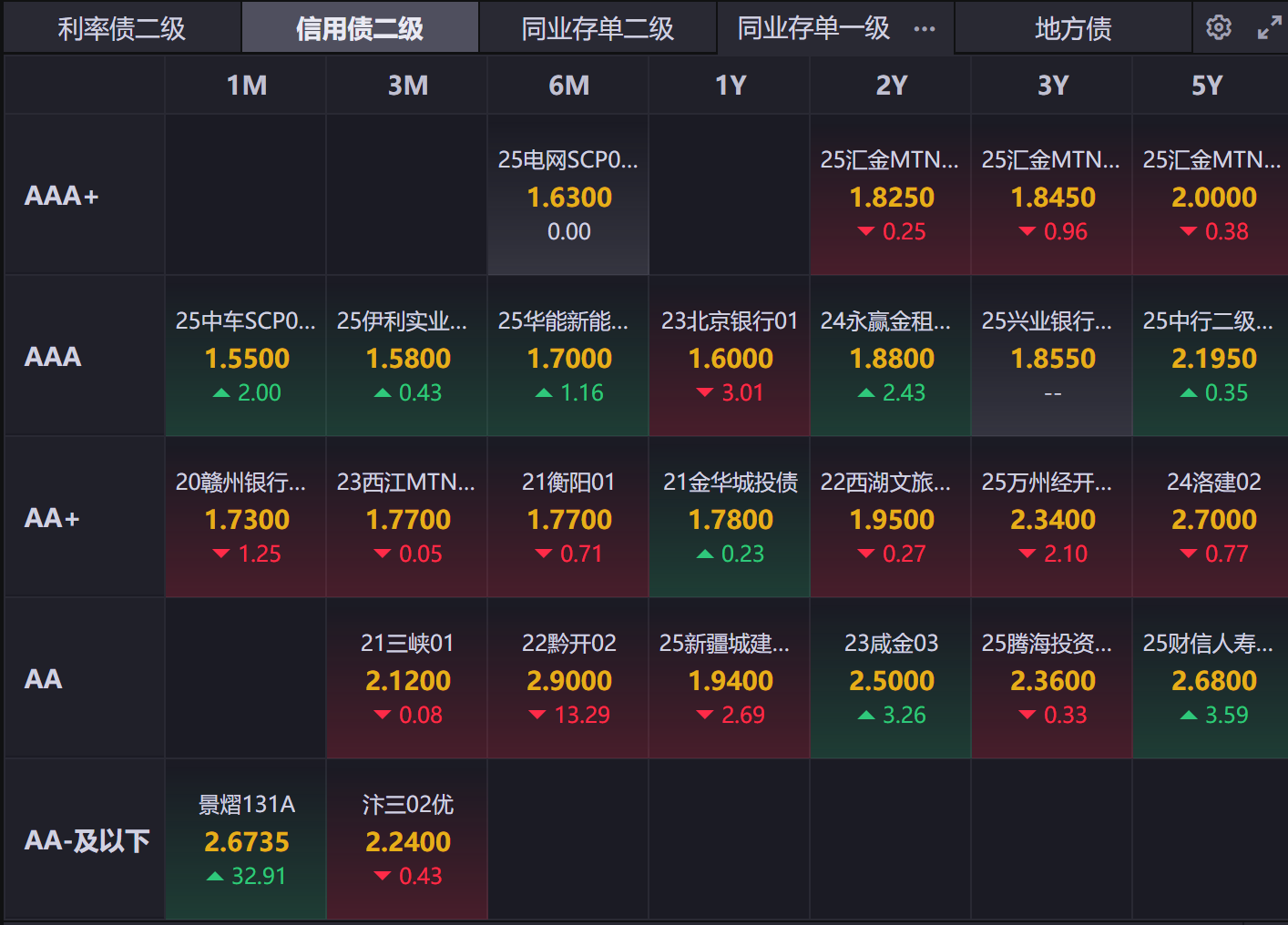Click the 5Y maturity column header
This screenshot has width=1288, height=925.
1207,86
